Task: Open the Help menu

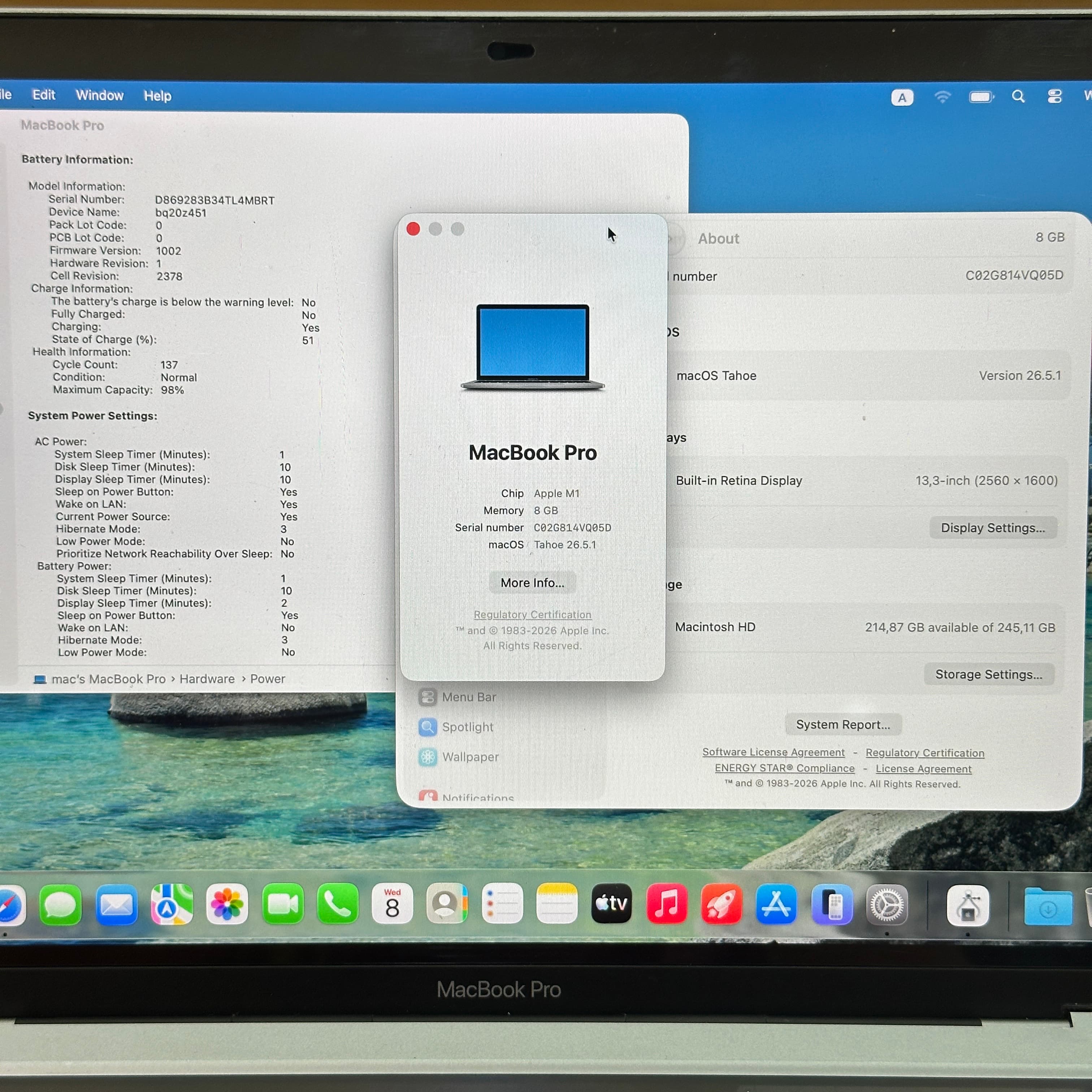Action: (x=157, y=96)
